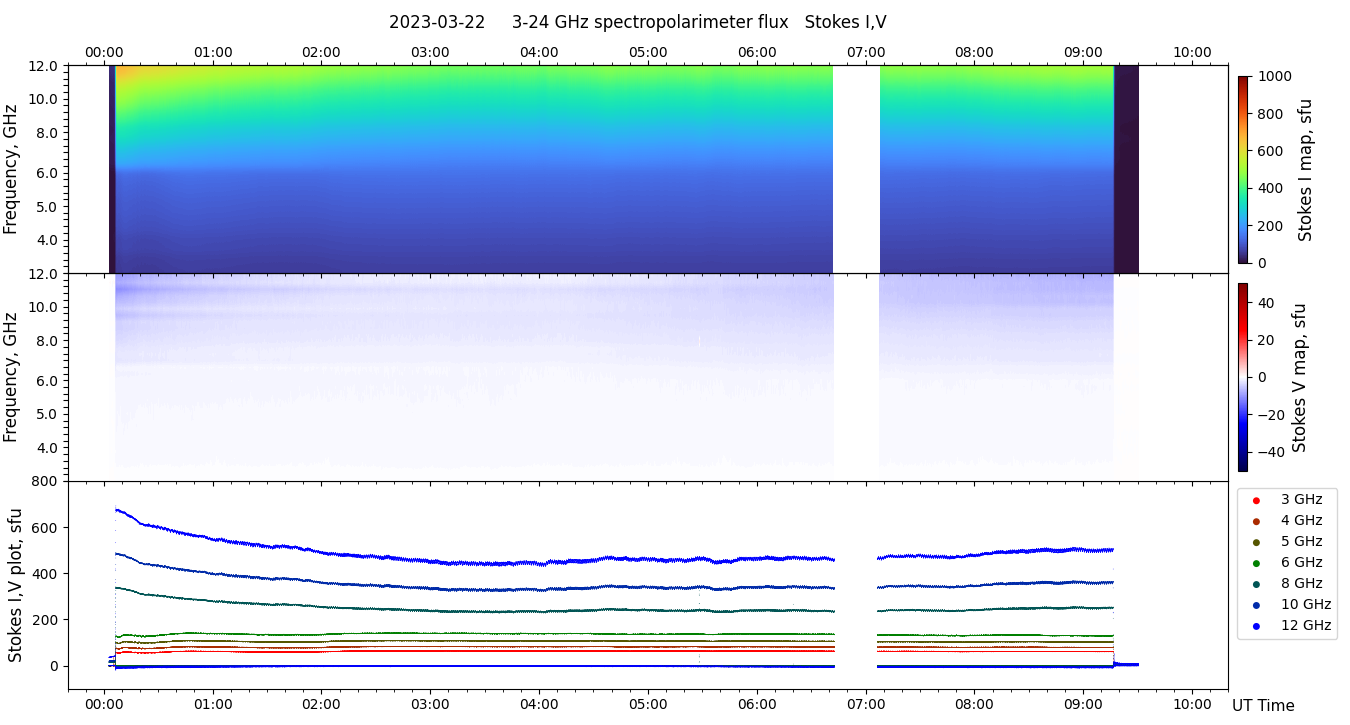Image resolution: width=1350 pixels, height=725 pixels.
Task: Click the Stokes V map colorbar
Action: point(1243,377)
